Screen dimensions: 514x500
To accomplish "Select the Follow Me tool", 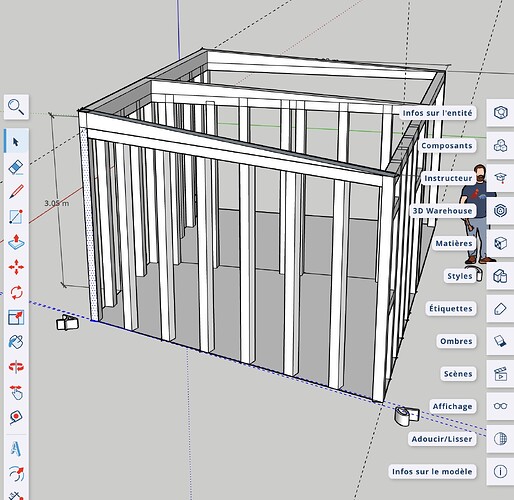I will 16,474.
